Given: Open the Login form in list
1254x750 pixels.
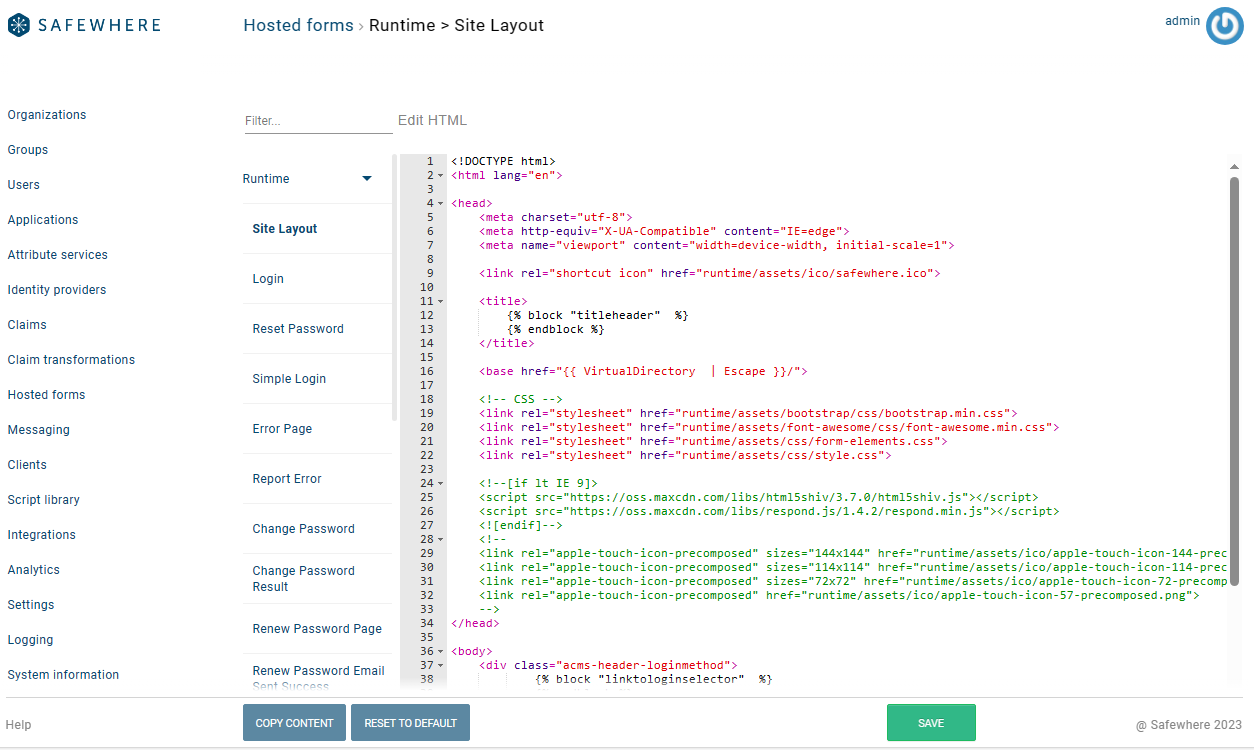Looking at the screenshot, I should 268,279.
